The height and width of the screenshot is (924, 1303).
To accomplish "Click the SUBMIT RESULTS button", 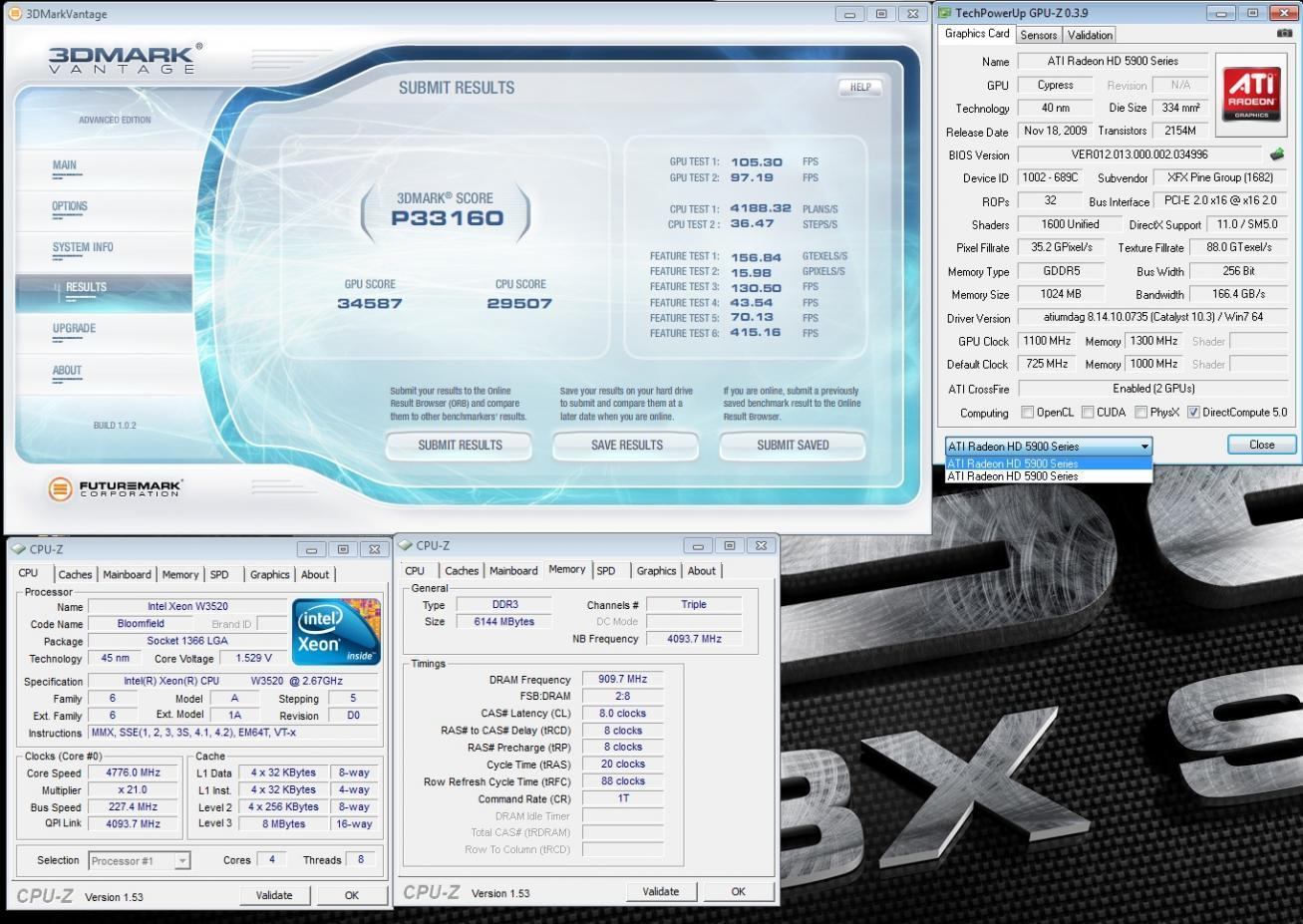I will point(460,446).
